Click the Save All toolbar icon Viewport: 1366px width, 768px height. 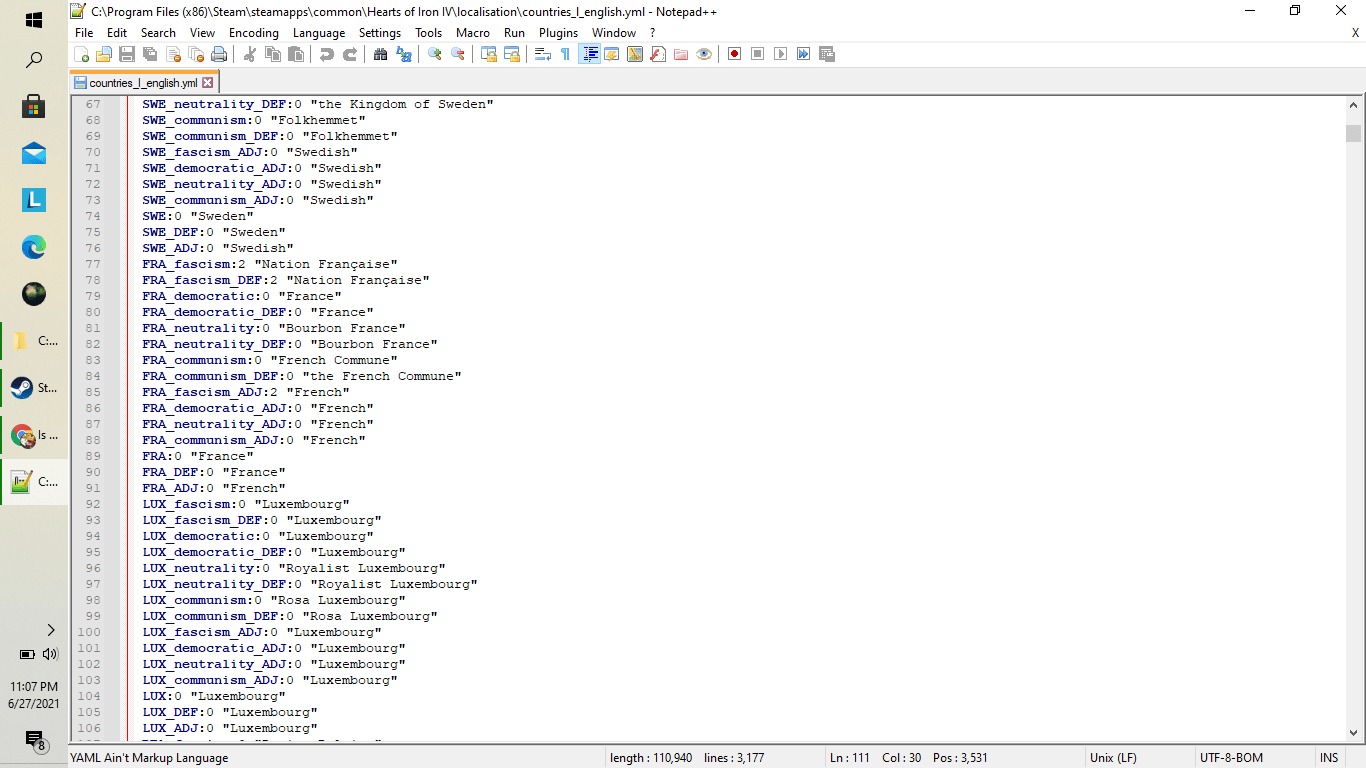click(150, 54)
